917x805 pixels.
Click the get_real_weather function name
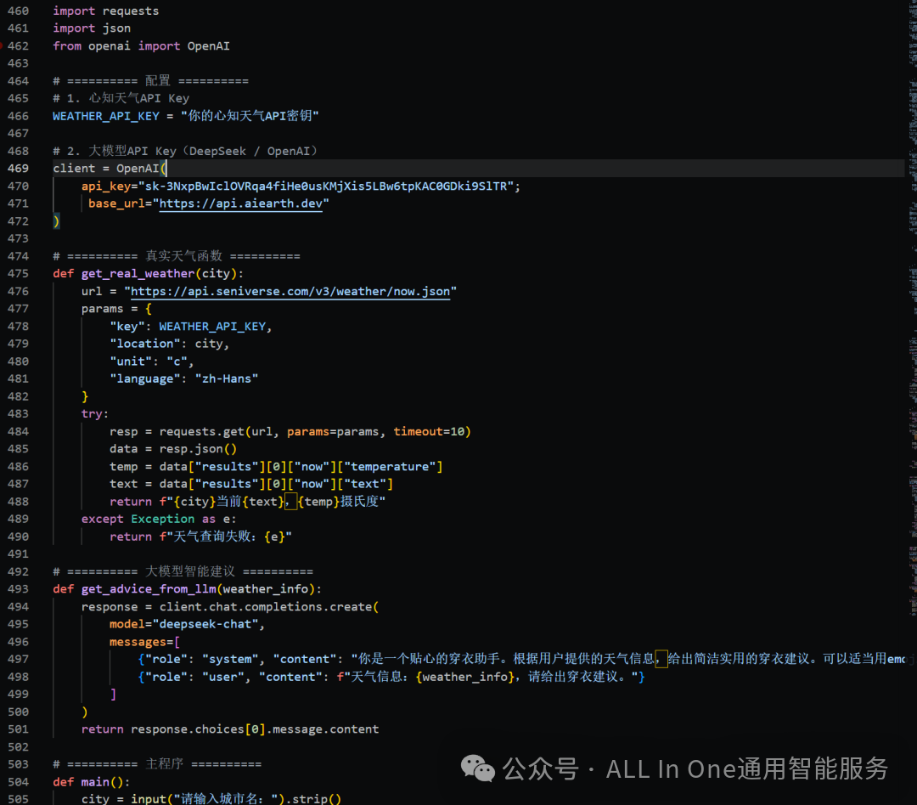point(137,274)
